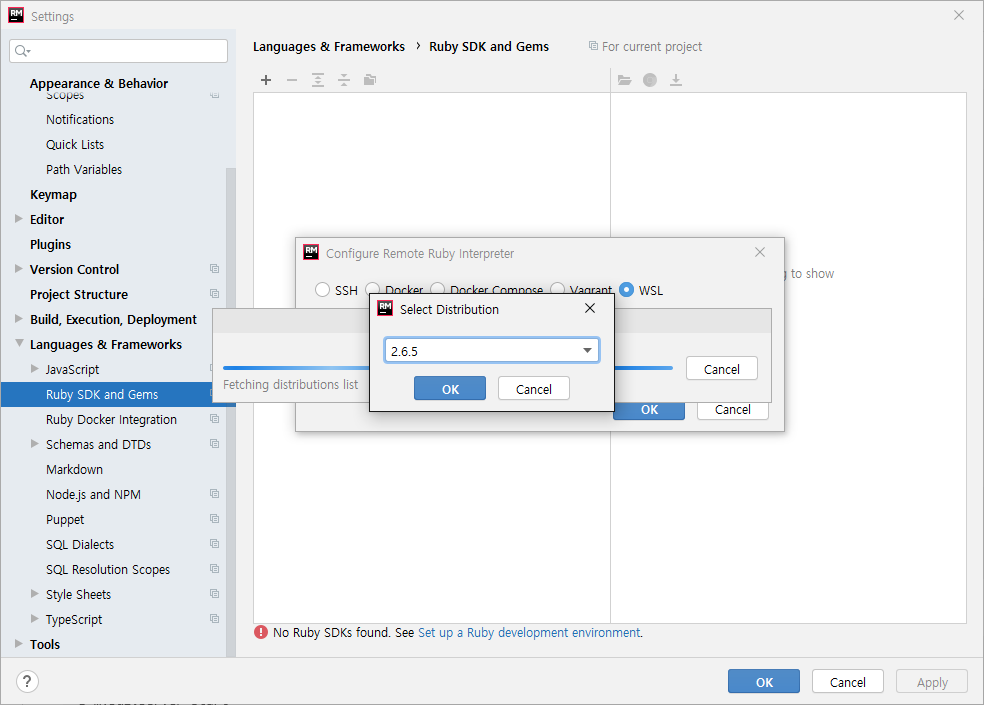This screenshot has width=984, height=705.
Task: Click project-level icon beside TypeScript
Action: click(x=215, y=619)
